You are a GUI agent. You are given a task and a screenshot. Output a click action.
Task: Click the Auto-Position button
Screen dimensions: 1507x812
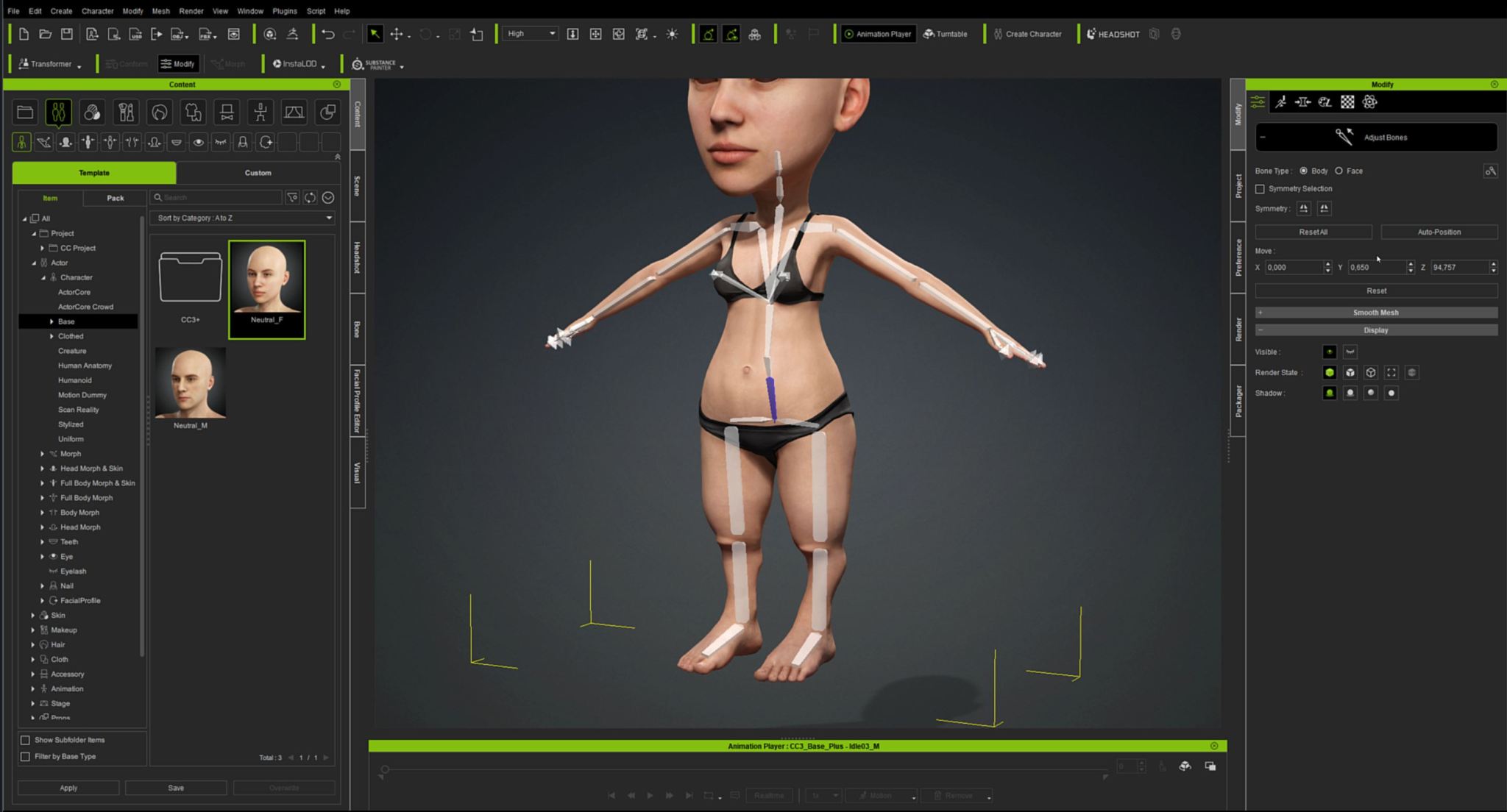[1439, 232]
